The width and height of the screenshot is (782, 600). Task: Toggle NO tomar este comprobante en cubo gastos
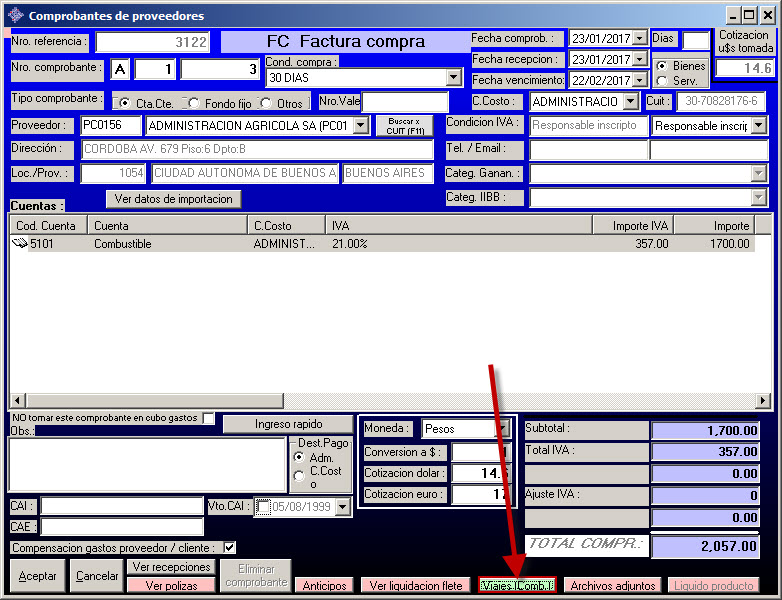point(208,418)
